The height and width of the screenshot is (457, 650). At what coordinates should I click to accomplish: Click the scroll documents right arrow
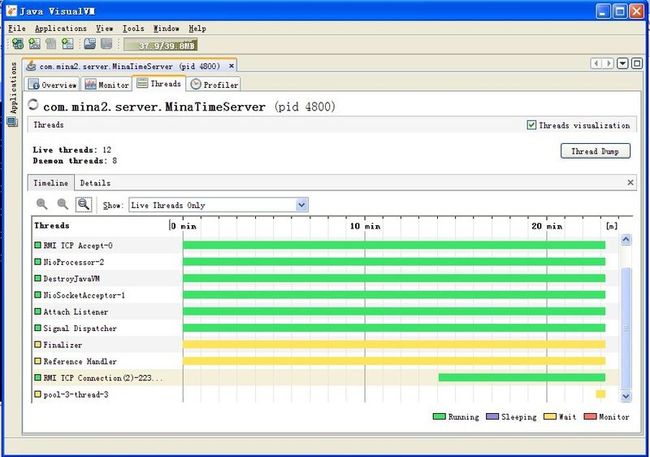pos(608,63)
